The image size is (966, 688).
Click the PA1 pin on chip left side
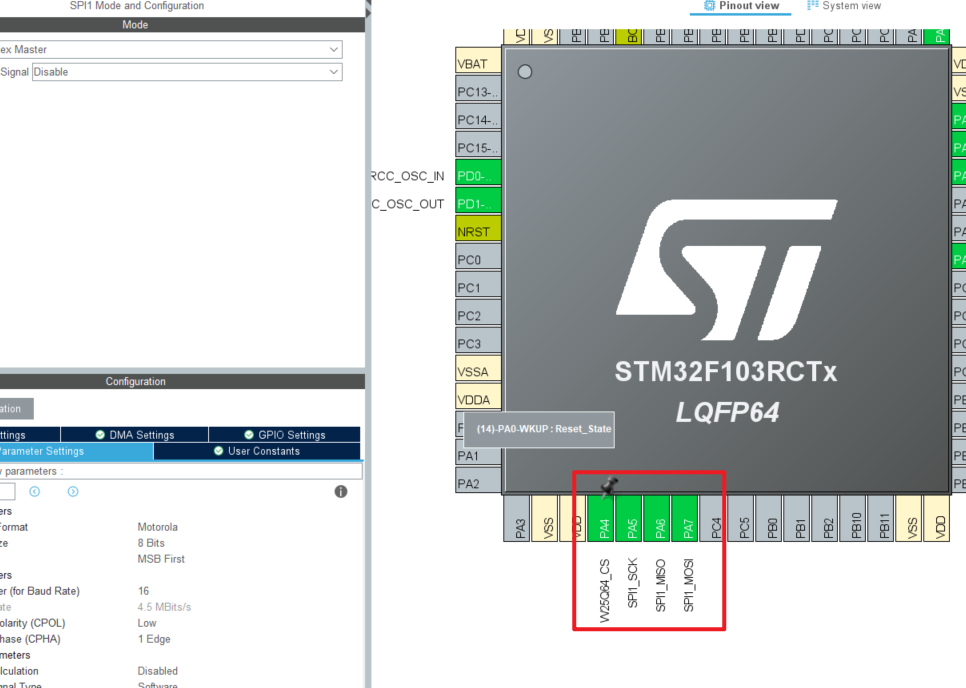pos(478,456)
